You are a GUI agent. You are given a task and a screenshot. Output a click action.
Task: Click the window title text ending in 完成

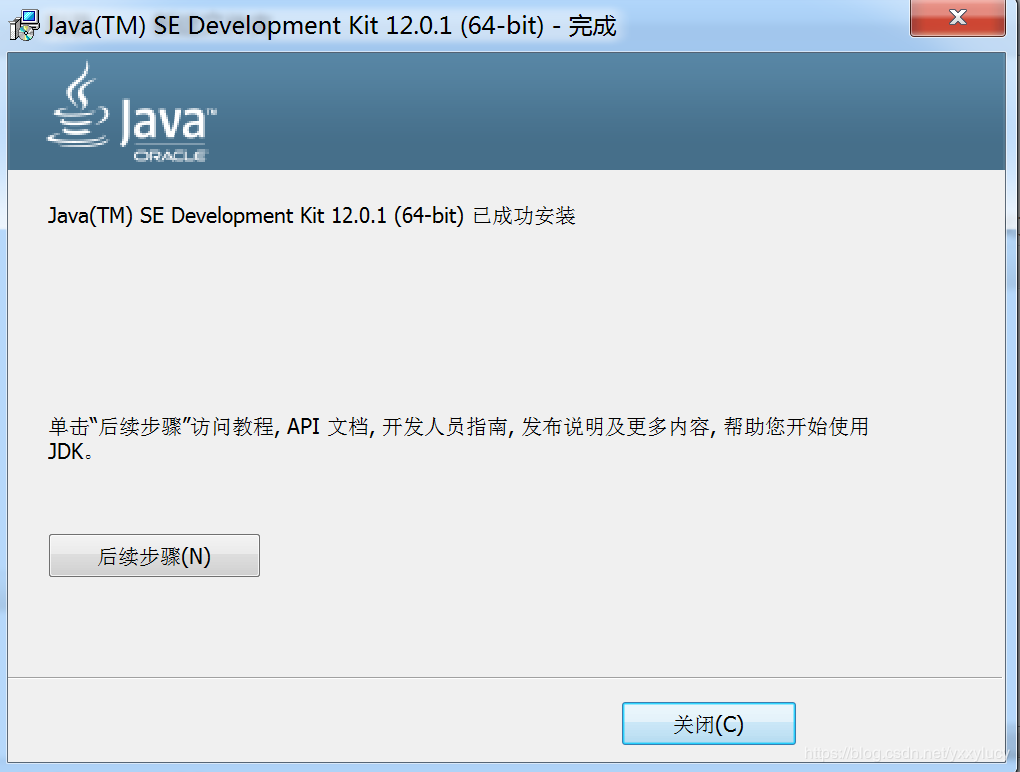point(330,26)
